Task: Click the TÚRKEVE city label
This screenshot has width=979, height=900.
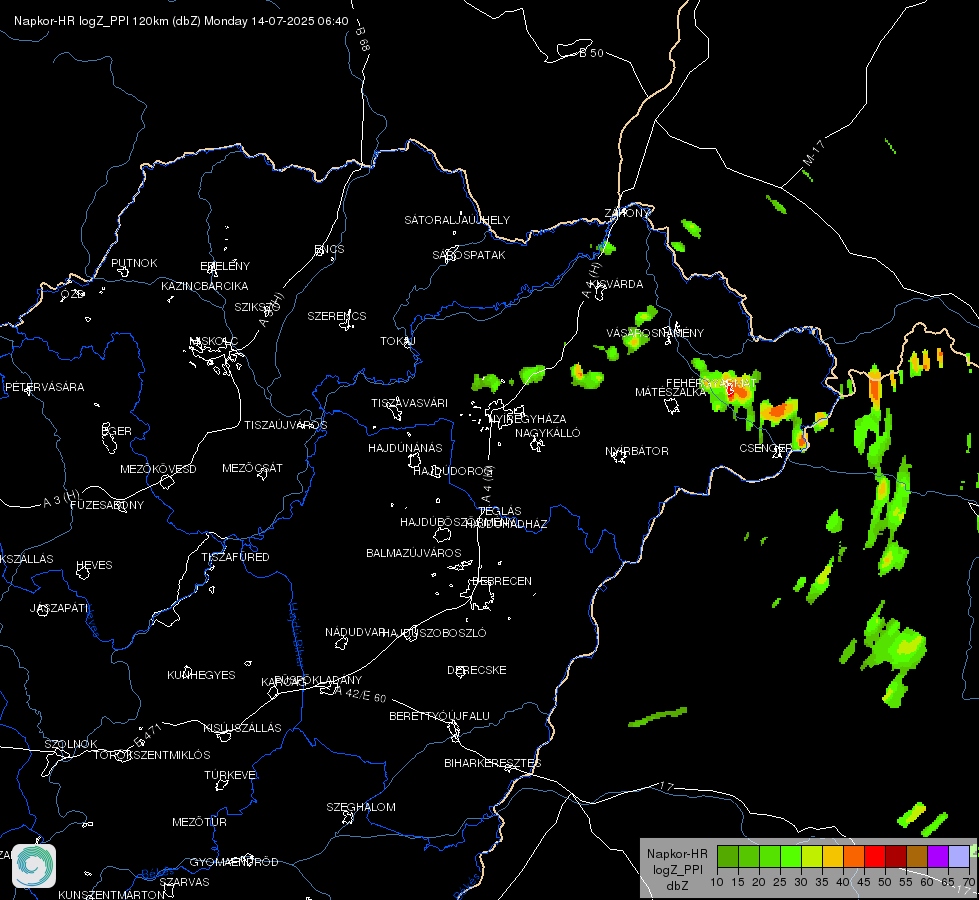Action: [230, 775]
